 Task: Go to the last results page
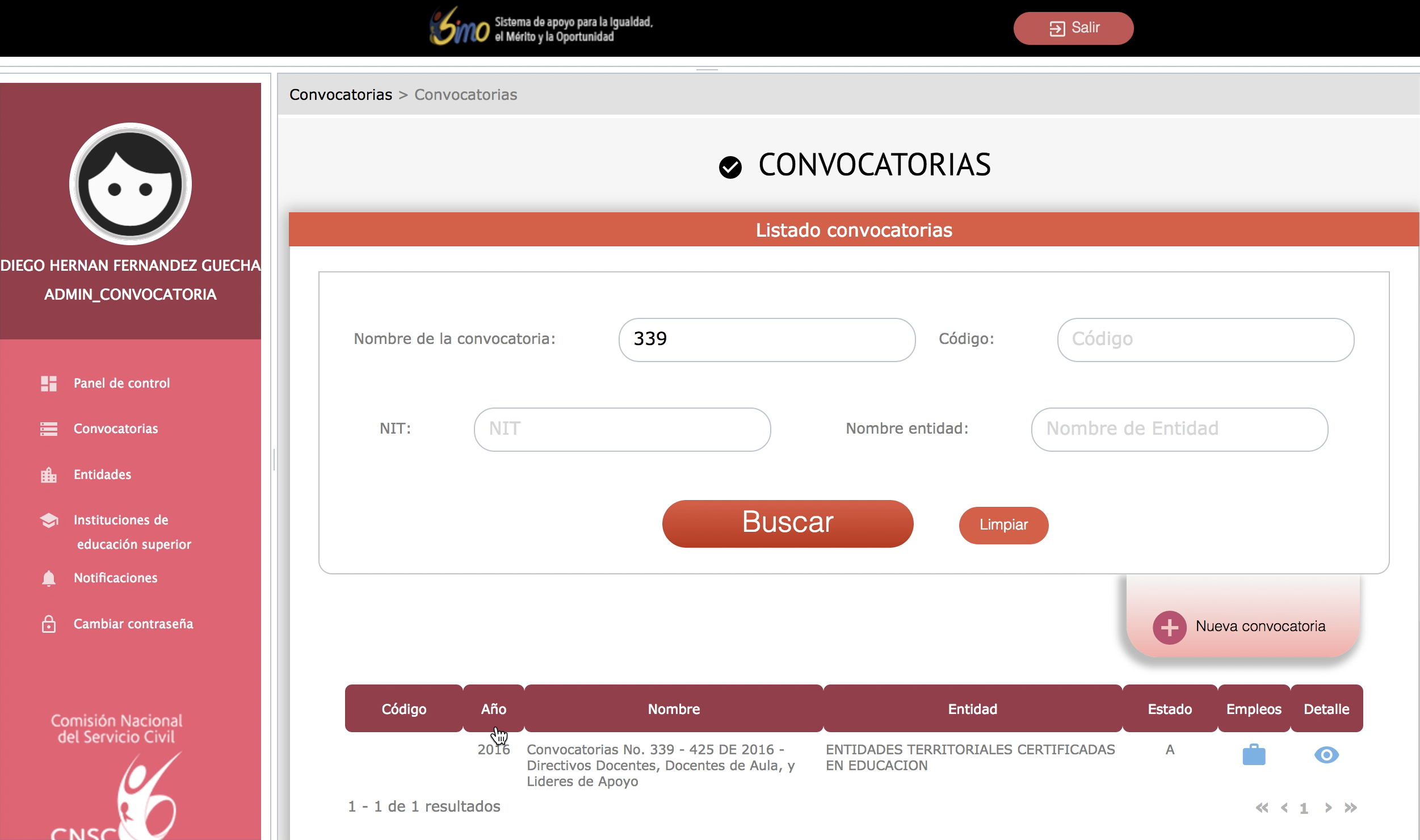click(1351, 808)
